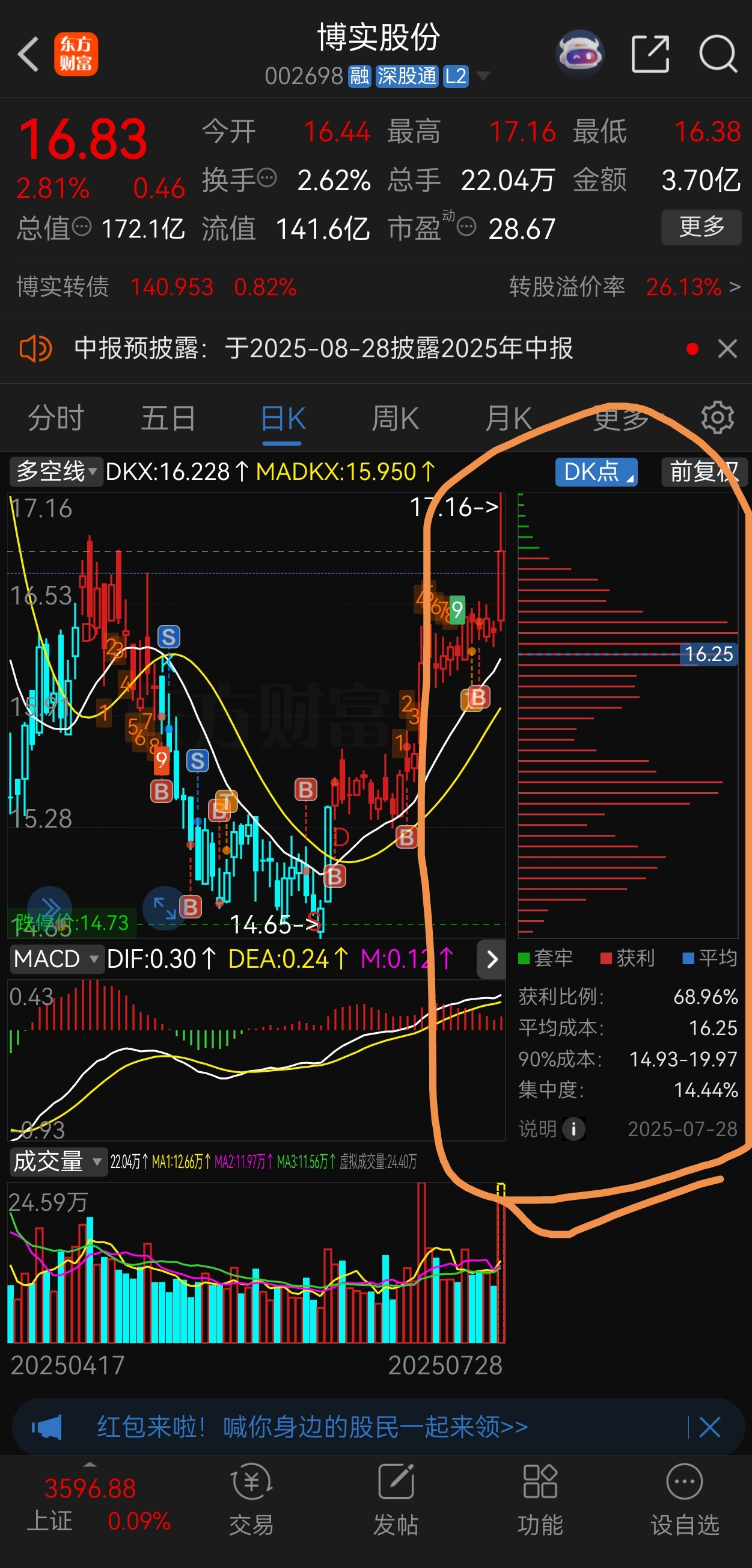Tap the 总值 info smiley icon
The width and height of the screenshot is (752, 1568).
[x=82, y=227]
